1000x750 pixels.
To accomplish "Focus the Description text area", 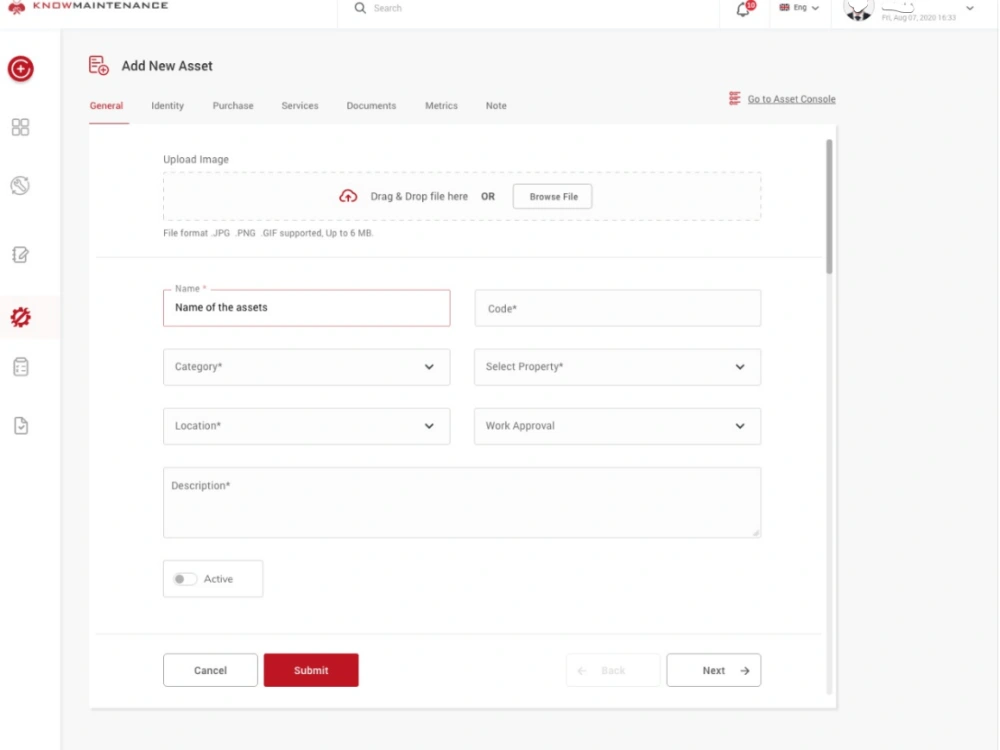I will [462, 503].
